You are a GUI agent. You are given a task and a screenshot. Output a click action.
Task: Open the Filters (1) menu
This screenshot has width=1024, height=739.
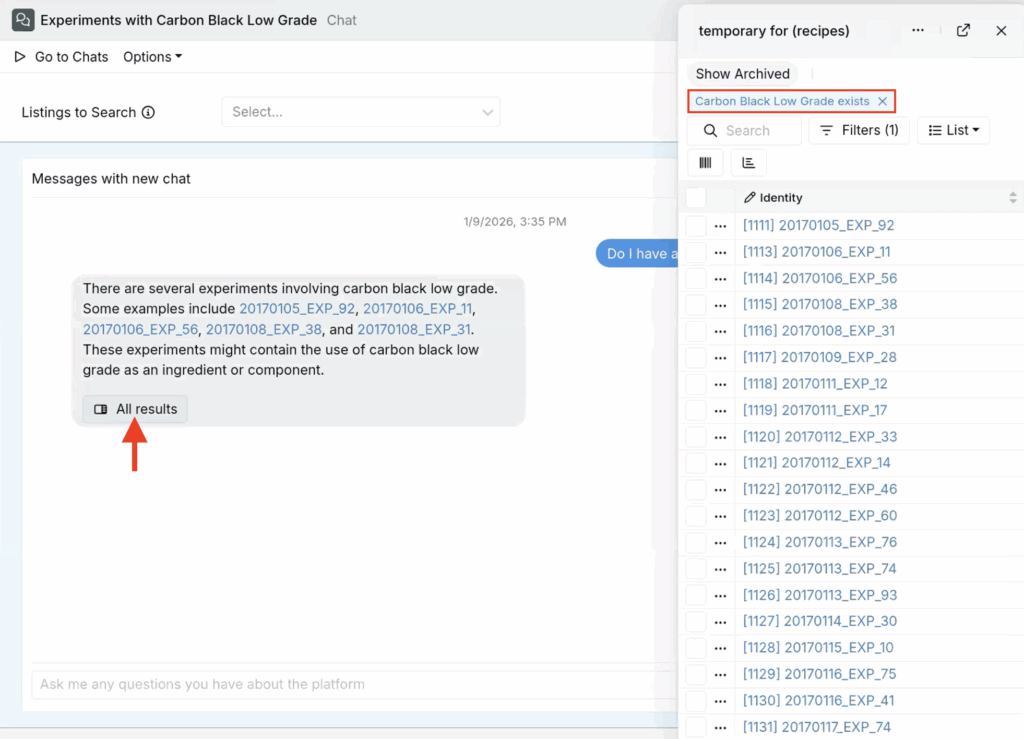click(859, 131)
